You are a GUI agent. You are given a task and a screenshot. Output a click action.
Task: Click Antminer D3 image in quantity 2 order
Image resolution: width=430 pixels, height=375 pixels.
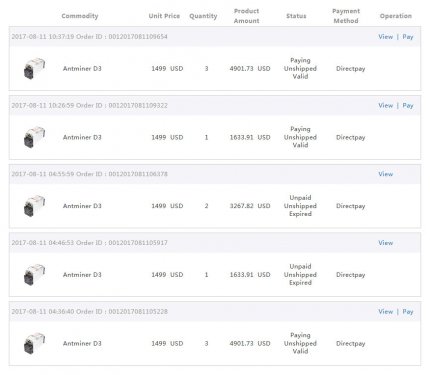click(34, 206)
